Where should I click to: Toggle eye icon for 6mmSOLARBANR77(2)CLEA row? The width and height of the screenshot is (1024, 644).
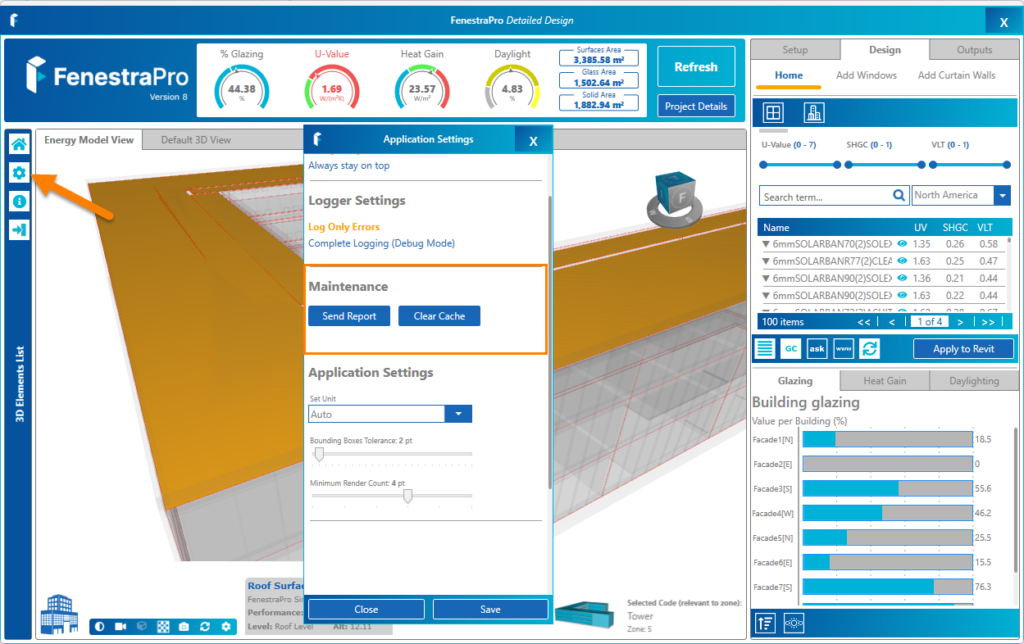point(902,261)
